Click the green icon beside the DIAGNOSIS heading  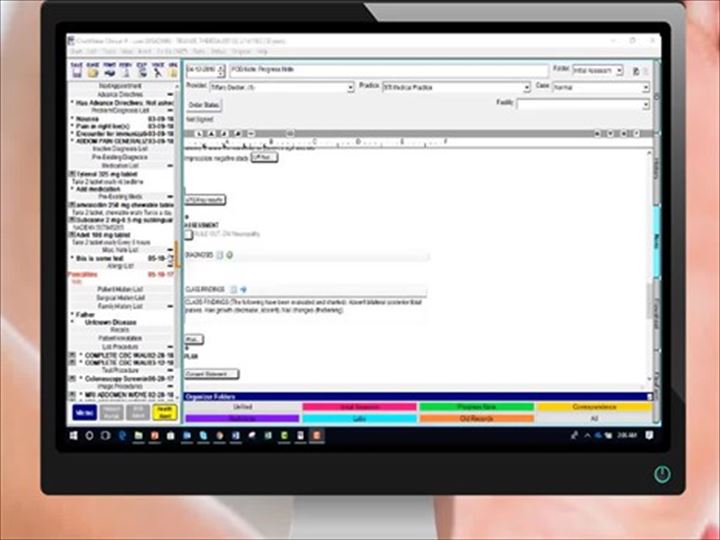pyautogui.click(x=228, y=255)
